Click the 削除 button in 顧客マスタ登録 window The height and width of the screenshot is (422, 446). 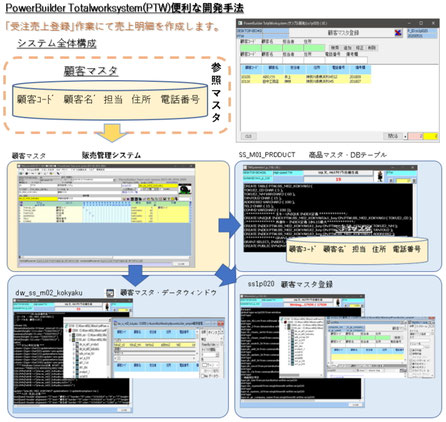(x=371, y=48)
